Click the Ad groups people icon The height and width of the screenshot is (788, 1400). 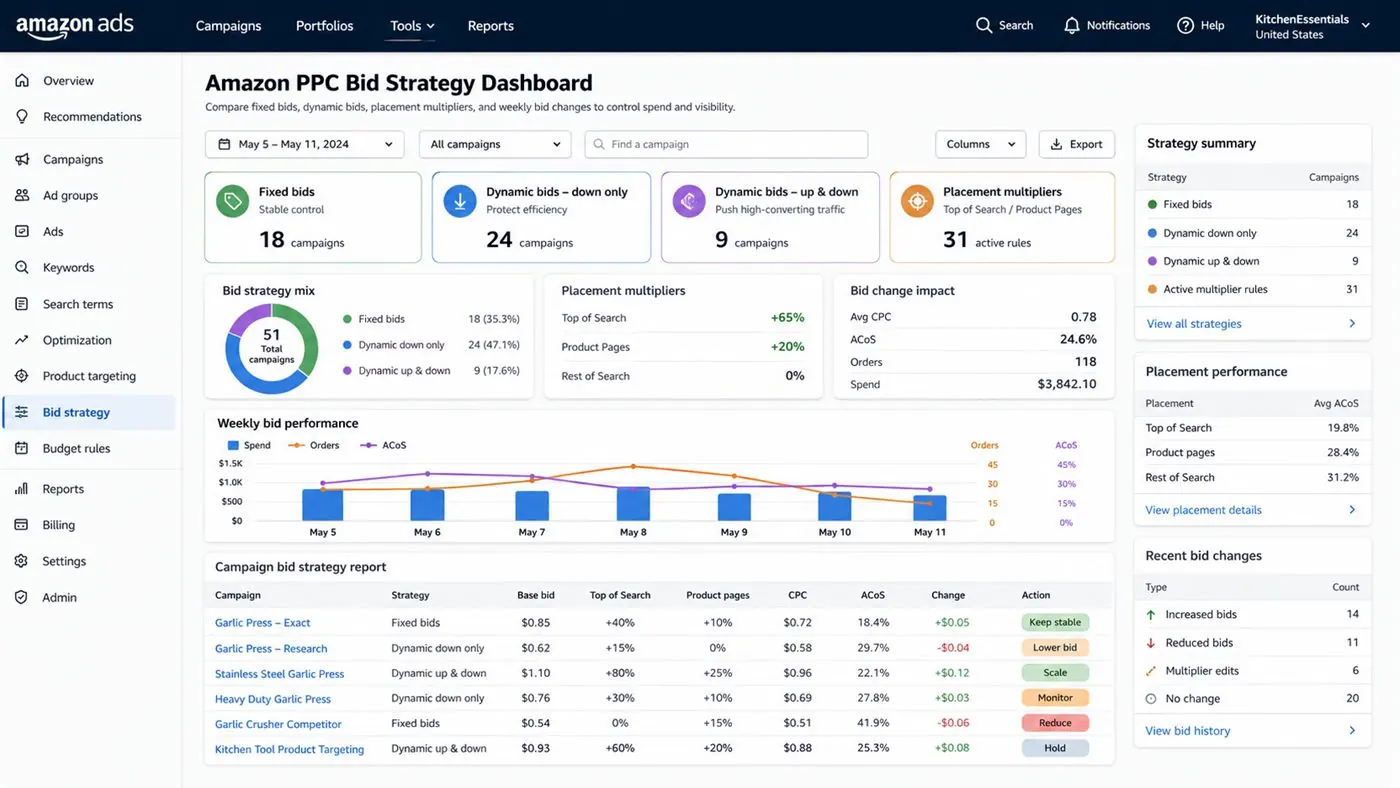tap(22, 195)
